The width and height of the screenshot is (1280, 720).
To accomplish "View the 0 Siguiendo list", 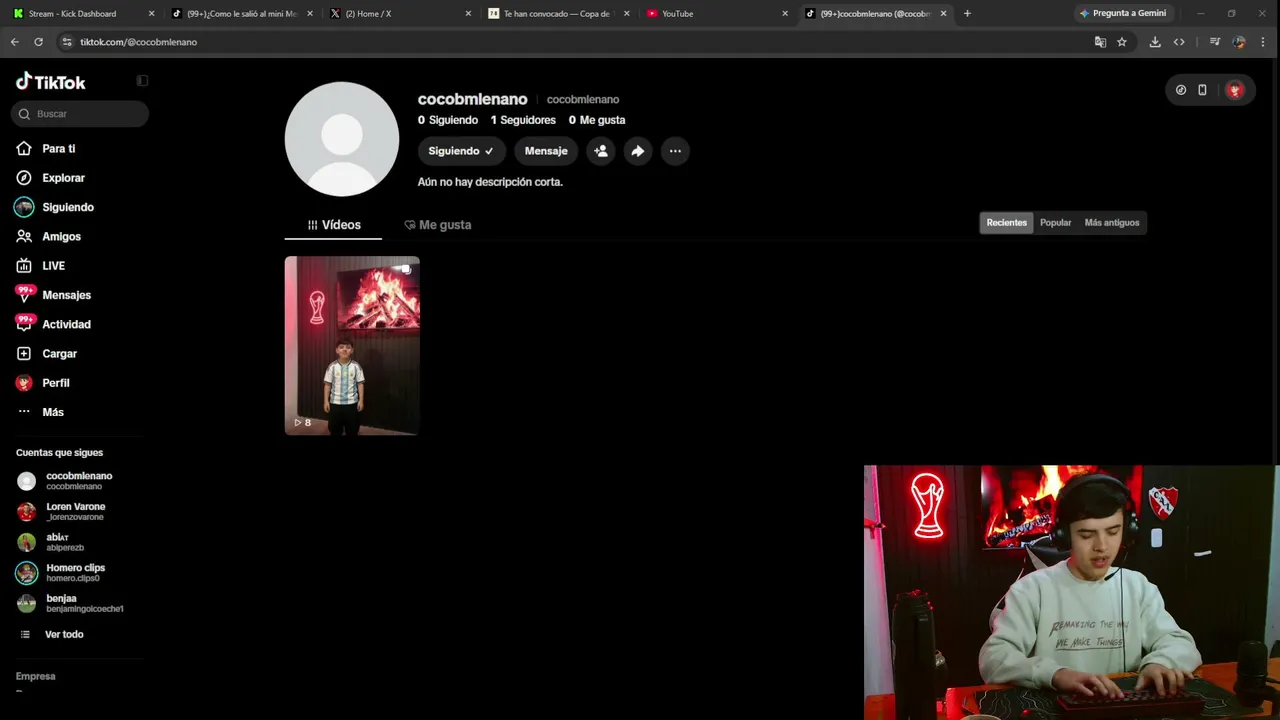I will click(448, 120).
